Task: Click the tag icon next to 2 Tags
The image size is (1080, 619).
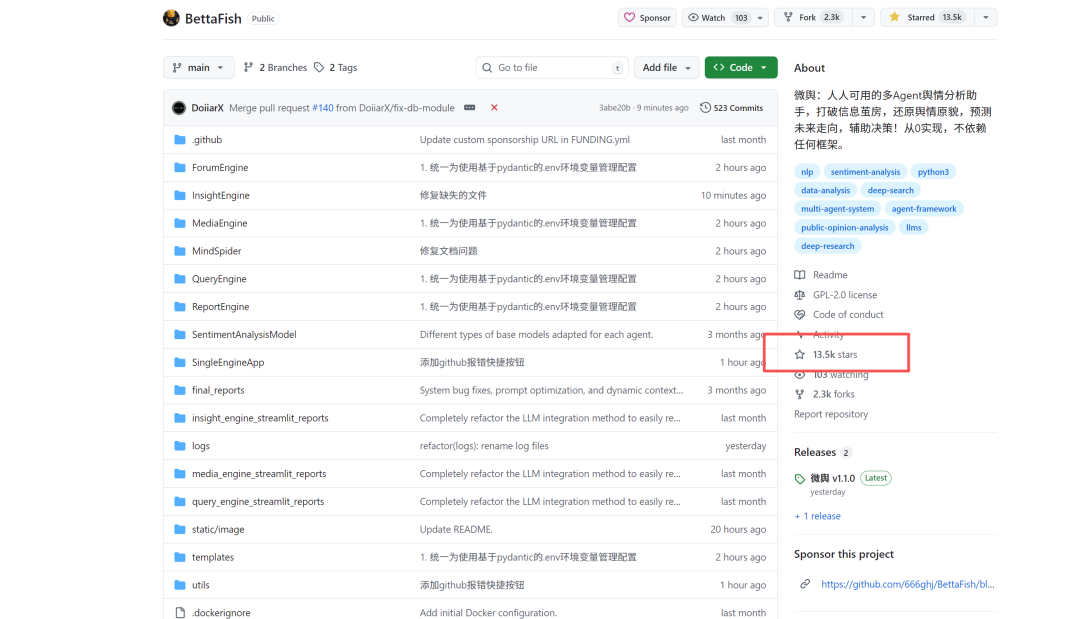Action: tap(319, 67)
